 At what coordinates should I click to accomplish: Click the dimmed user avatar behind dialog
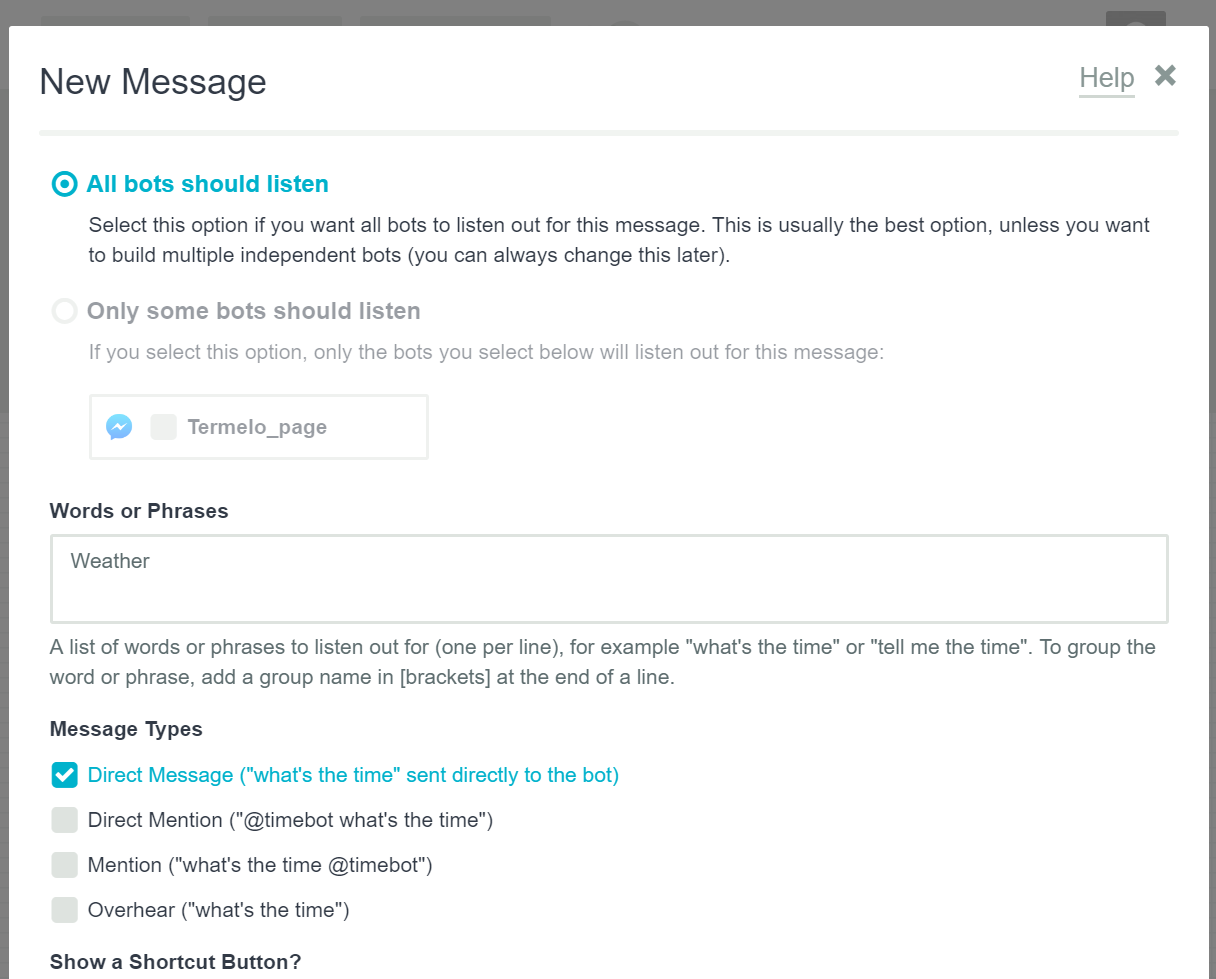click(x=1136, y=19)
